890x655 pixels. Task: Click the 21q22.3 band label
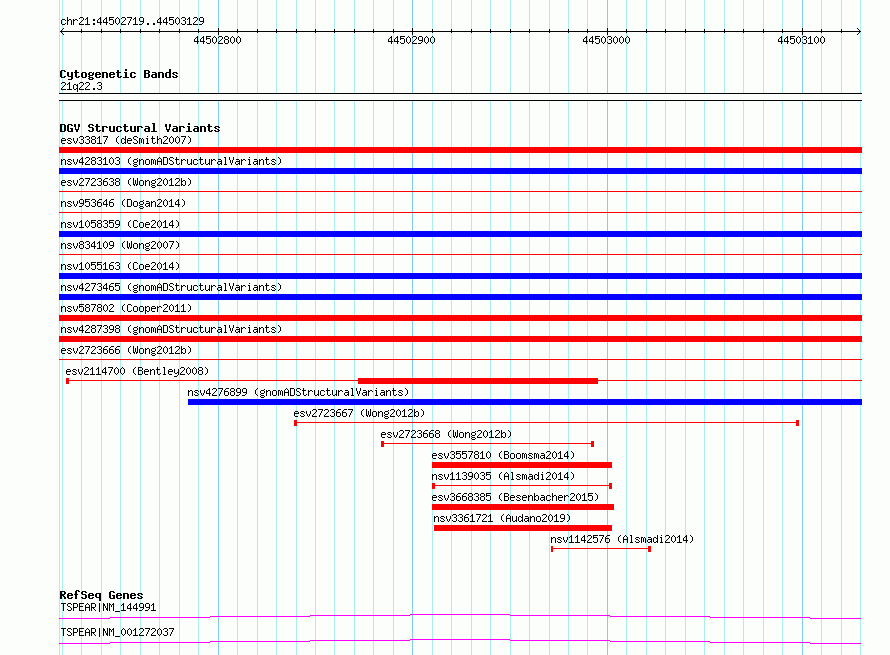coord(81,86)
